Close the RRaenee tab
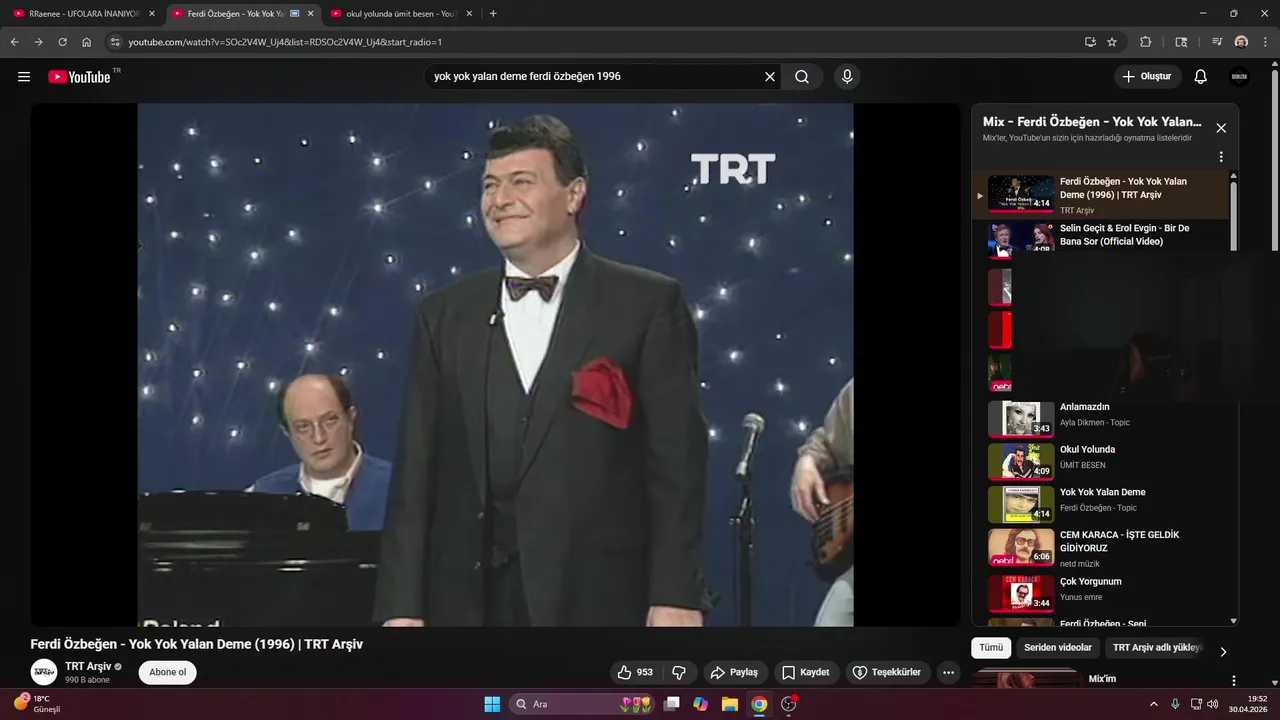 [152, 14]
